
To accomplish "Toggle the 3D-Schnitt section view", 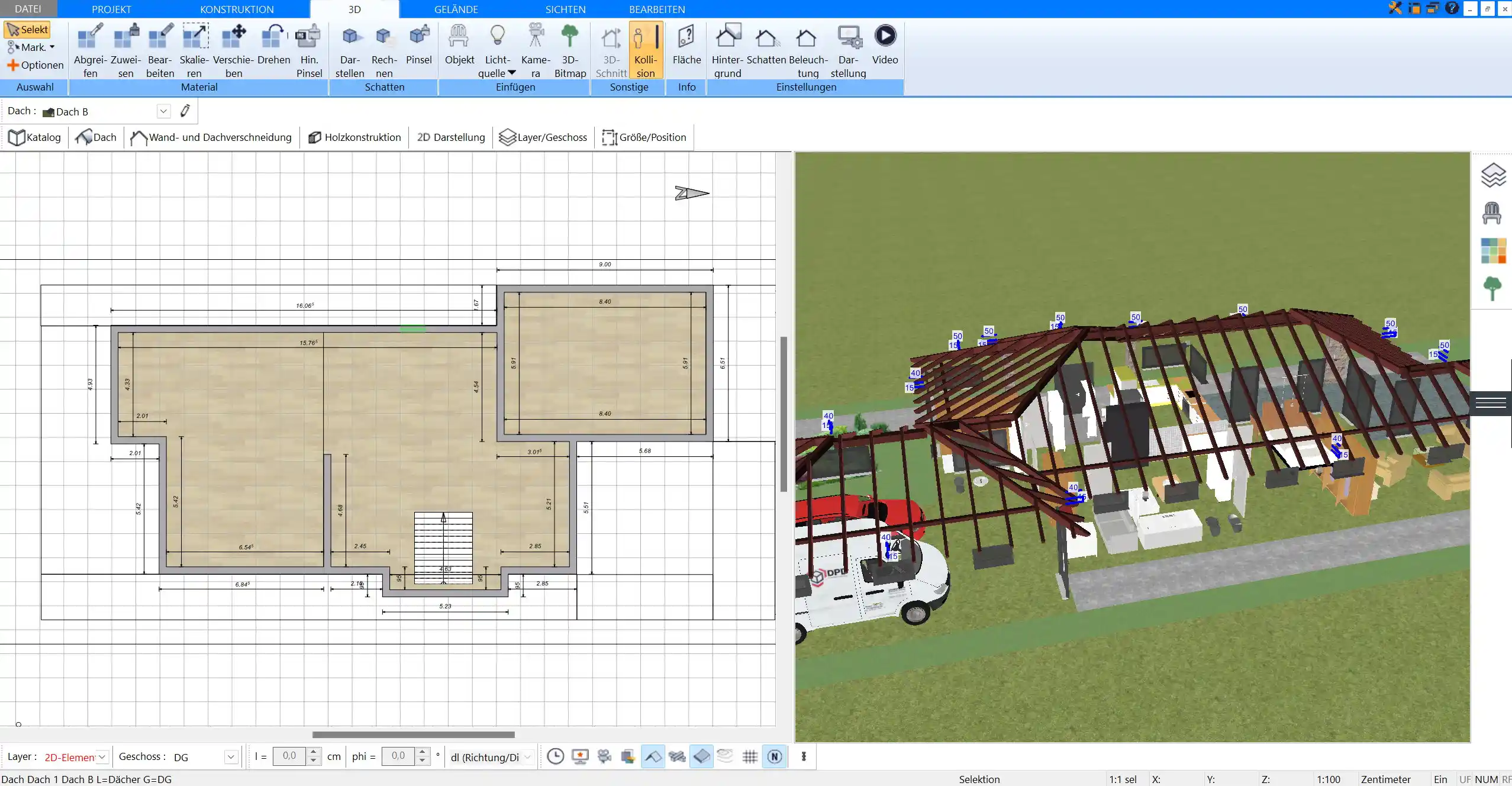I will point(611,50).
